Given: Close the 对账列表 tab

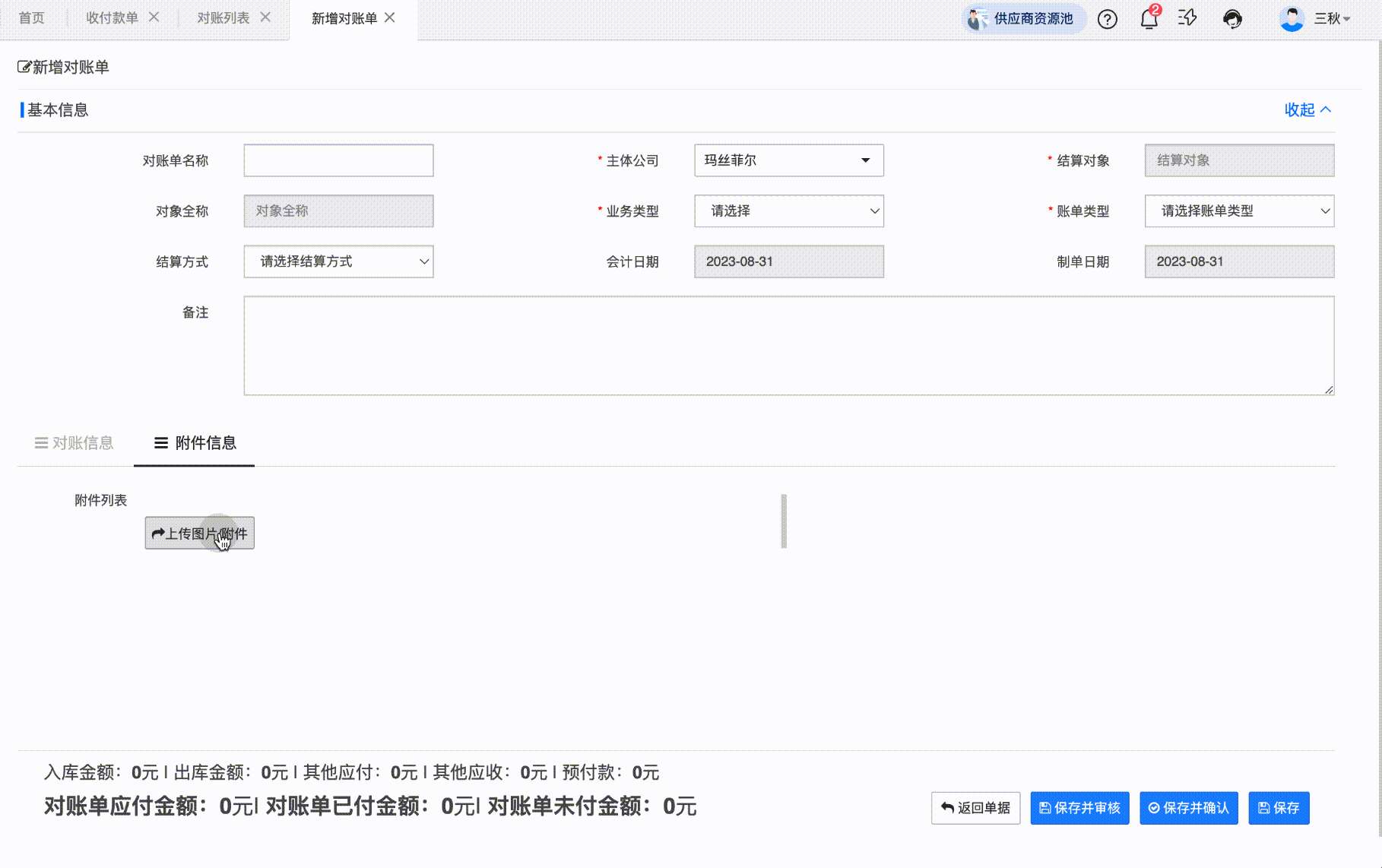Looking at the screenshot, I should click(265, 17).
